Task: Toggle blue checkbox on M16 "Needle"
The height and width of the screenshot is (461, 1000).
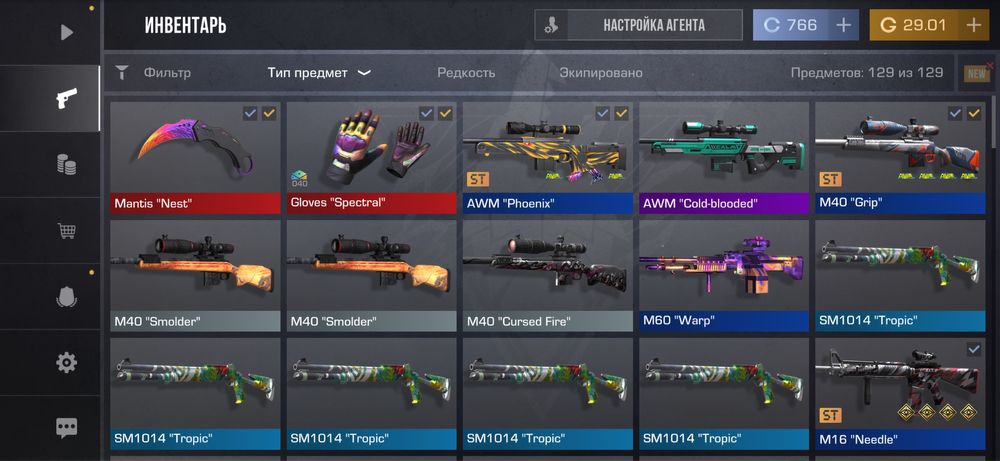Action: (974, 349)
